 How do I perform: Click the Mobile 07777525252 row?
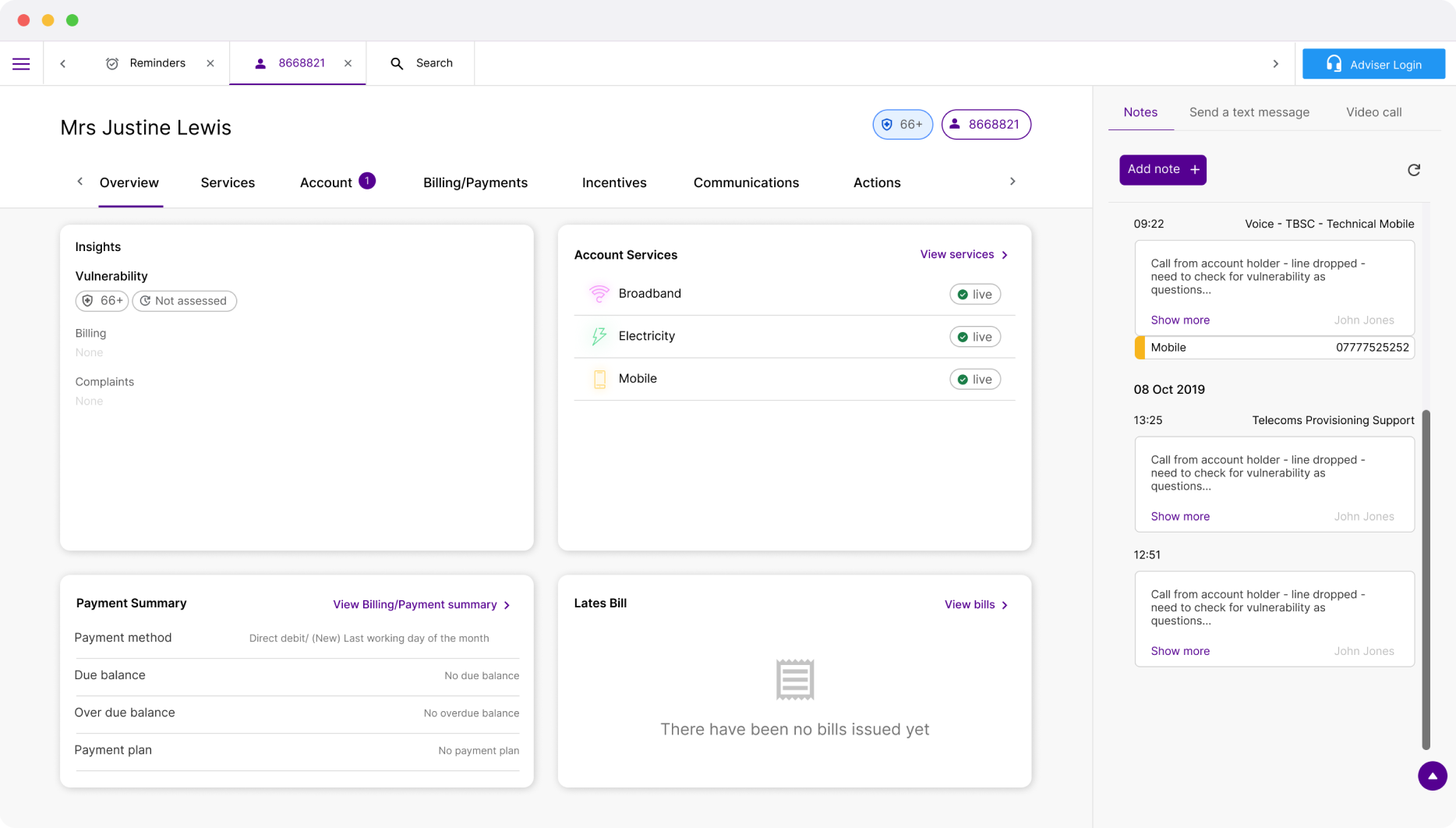[x=1274, y=348]
